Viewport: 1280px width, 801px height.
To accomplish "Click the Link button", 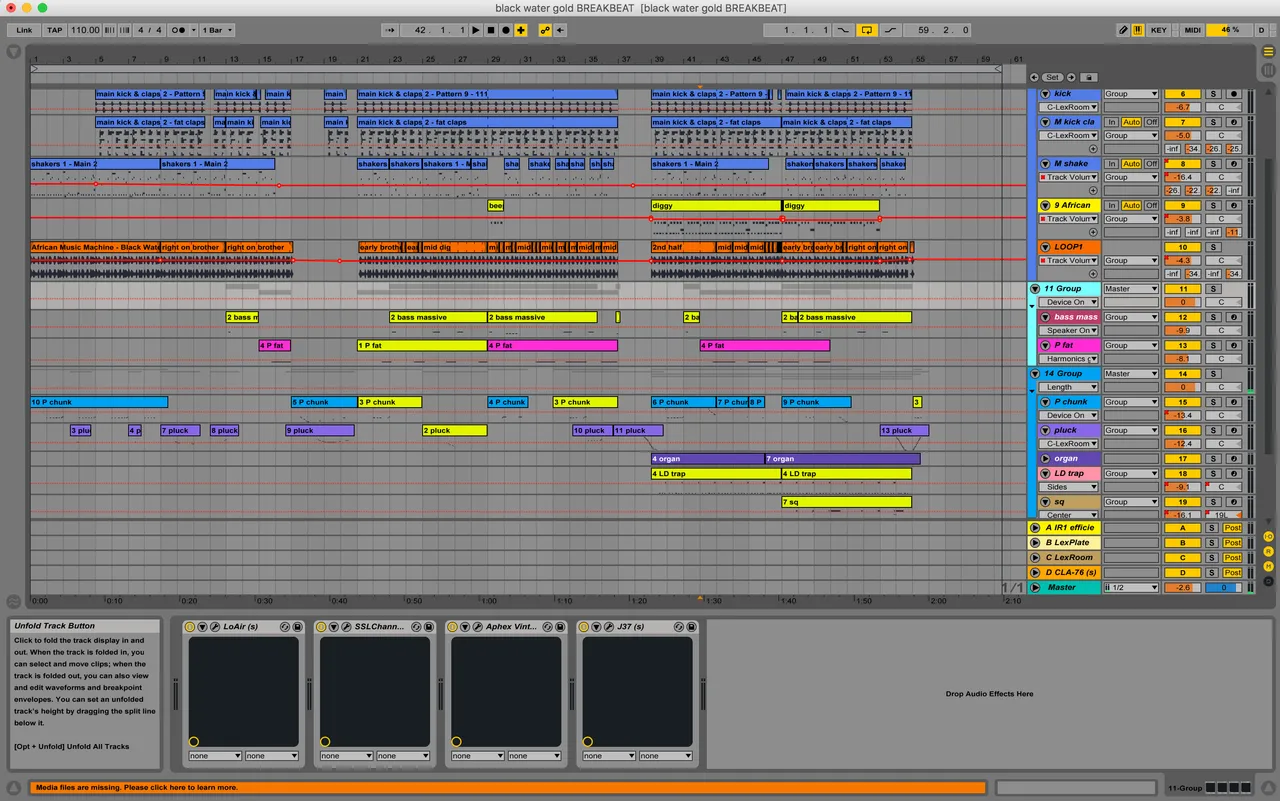I will pos(24,30).
